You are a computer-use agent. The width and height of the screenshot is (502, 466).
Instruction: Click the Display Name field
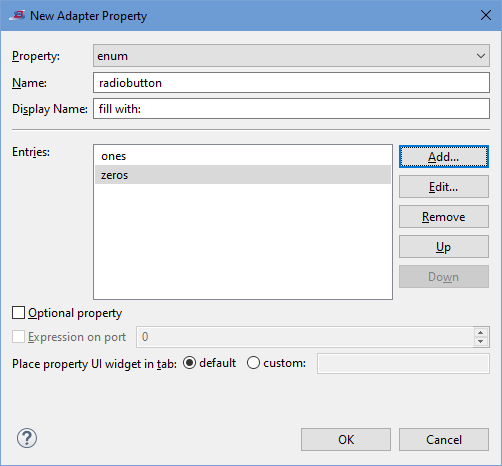[291, 108]
